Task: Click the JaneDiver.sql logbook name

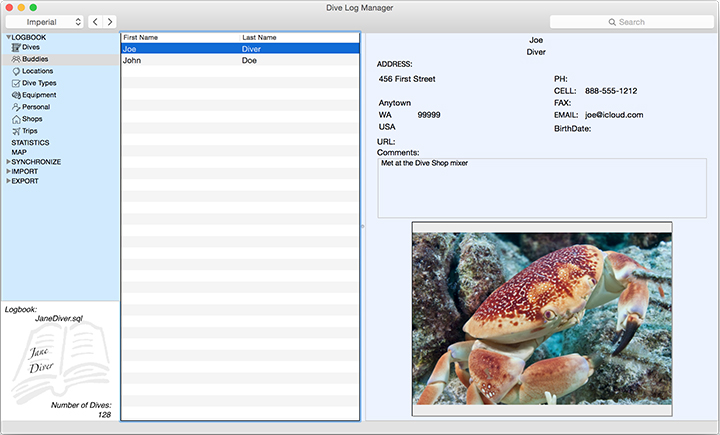Action: (59, 318)
